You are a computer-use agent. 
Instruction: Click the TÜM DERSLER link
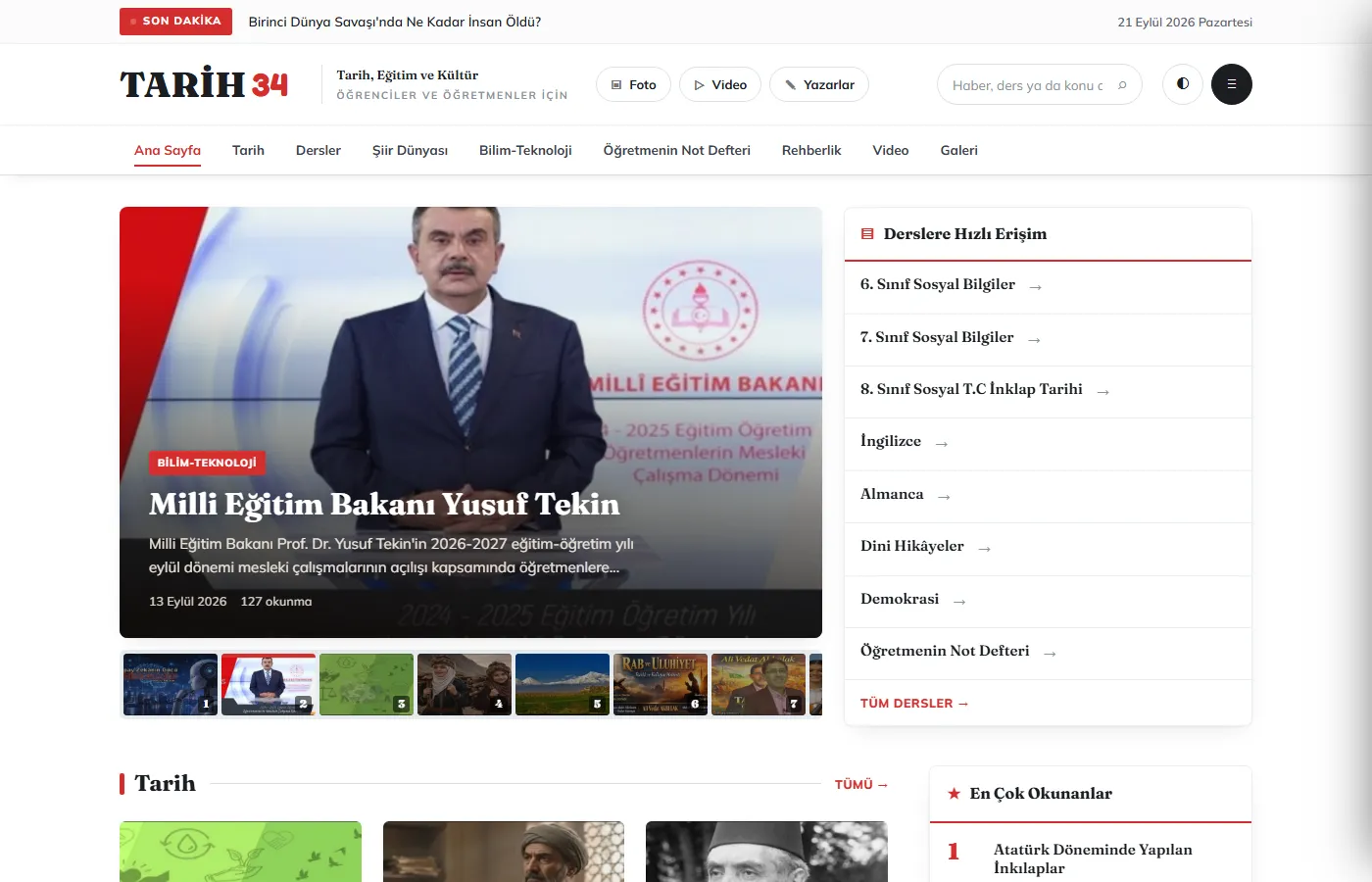pos(914,704)
